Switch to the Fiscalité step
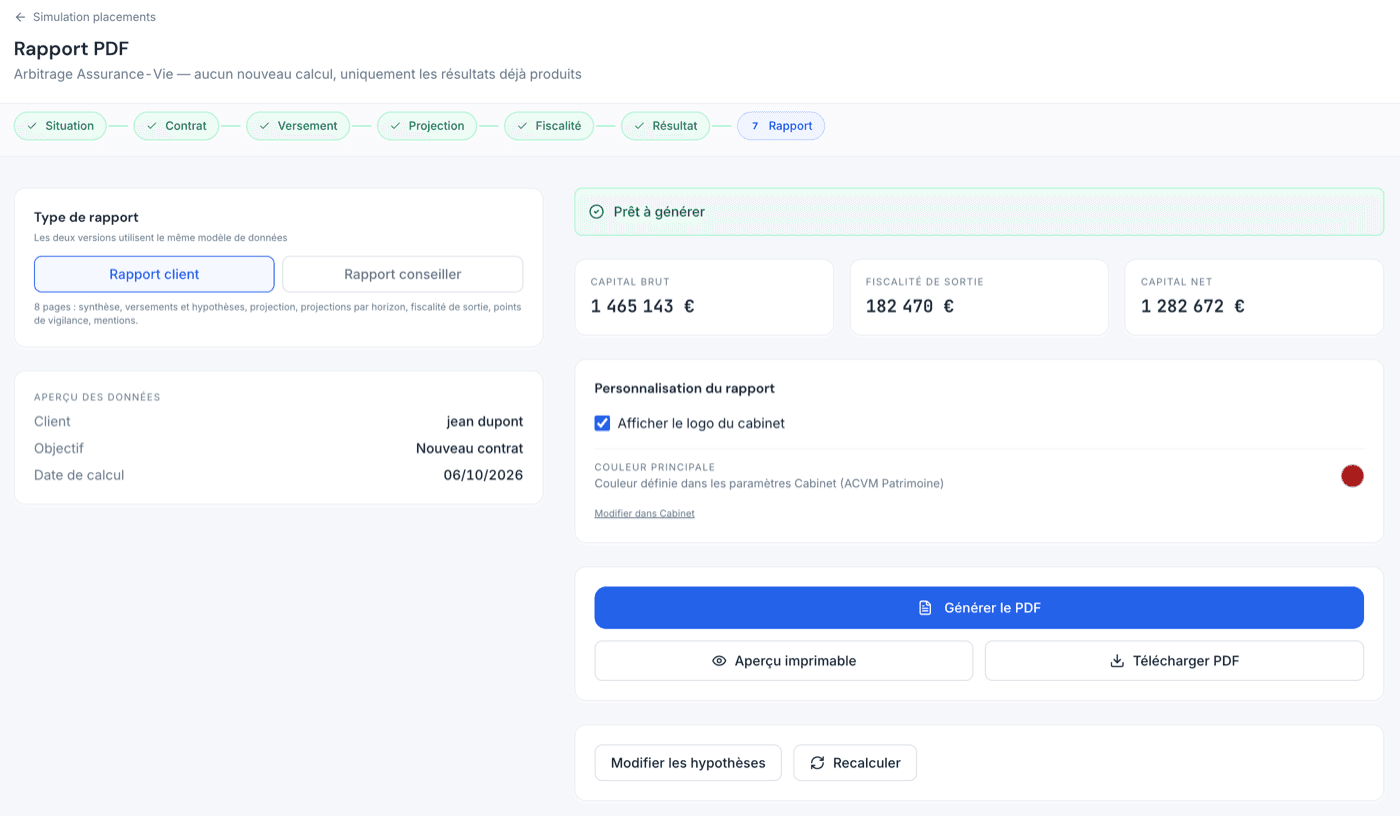 tap(549, 126)
